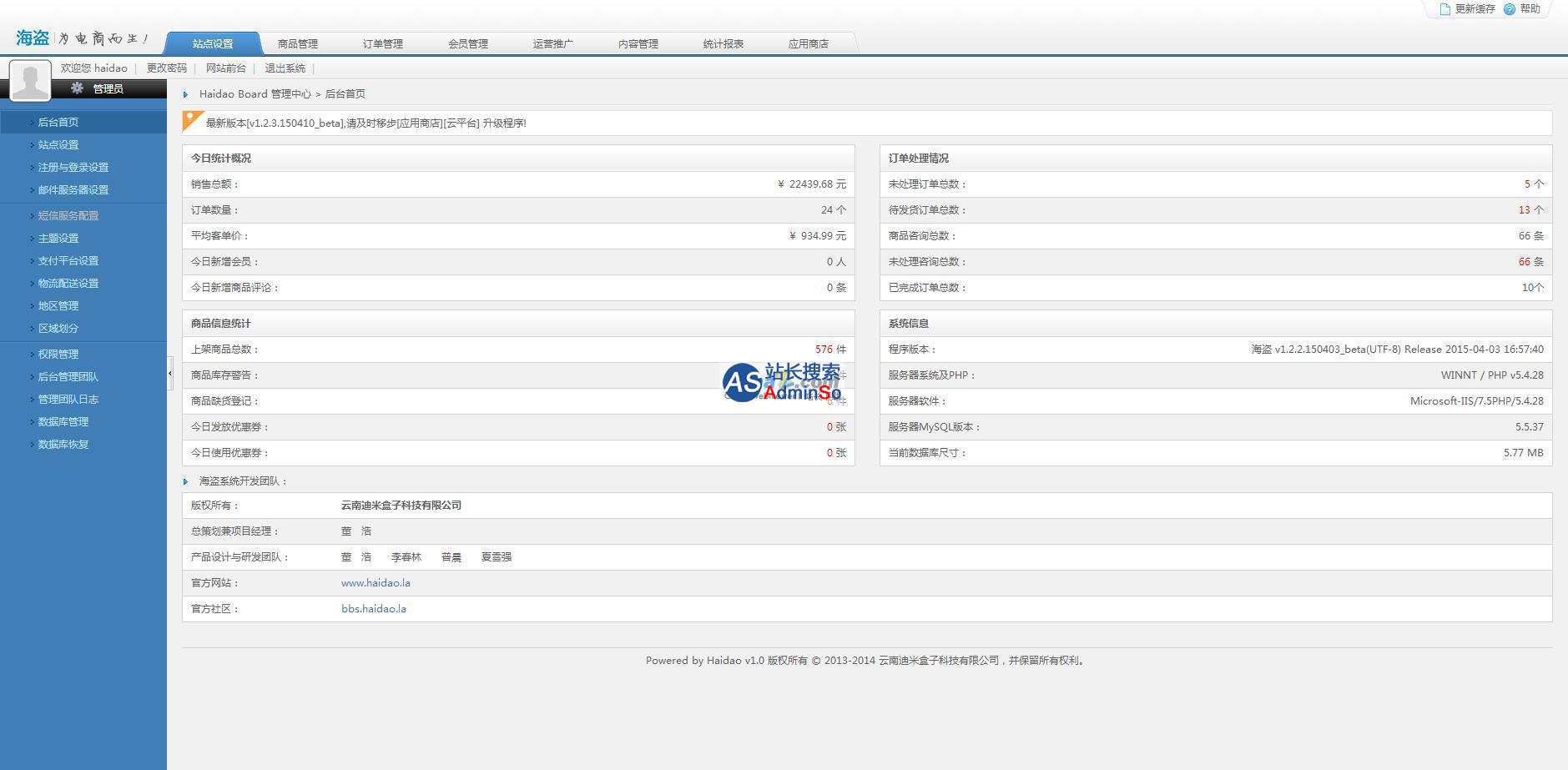
Task: Click the 更新缓存 link
Action: tap(1475, 9)
